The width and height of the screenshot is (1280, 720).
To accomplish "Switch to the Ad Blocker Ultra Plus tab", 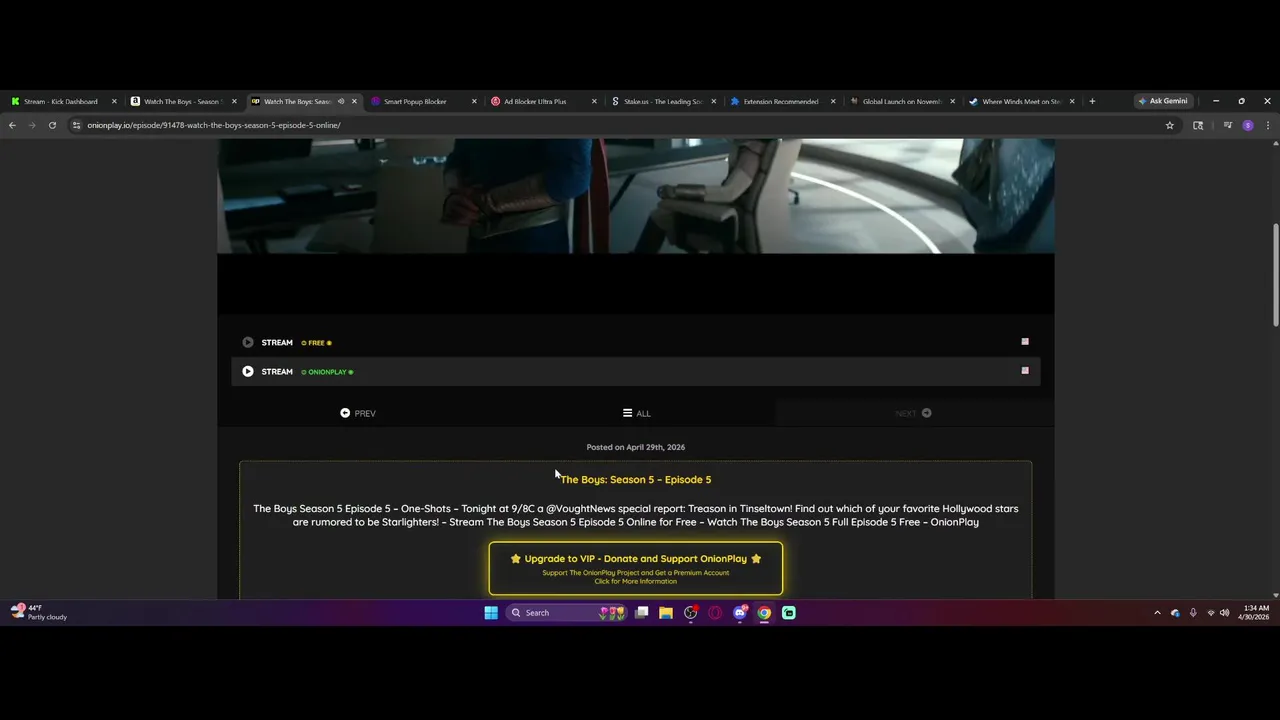I will coord(535,101).
